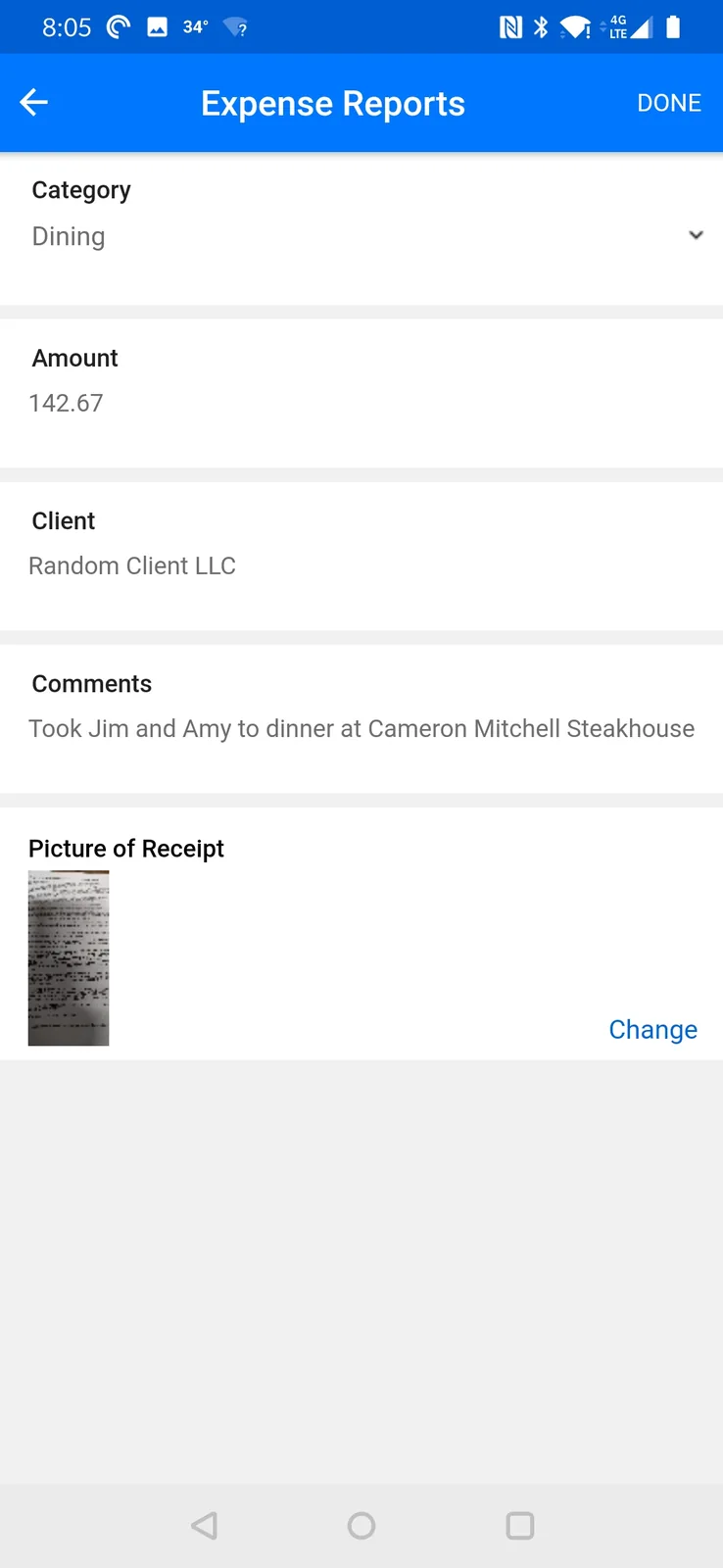Tap the Bluetooth status bar icon
The height and width of the screenshot is (1568, 723).
(x=540, y=27)
